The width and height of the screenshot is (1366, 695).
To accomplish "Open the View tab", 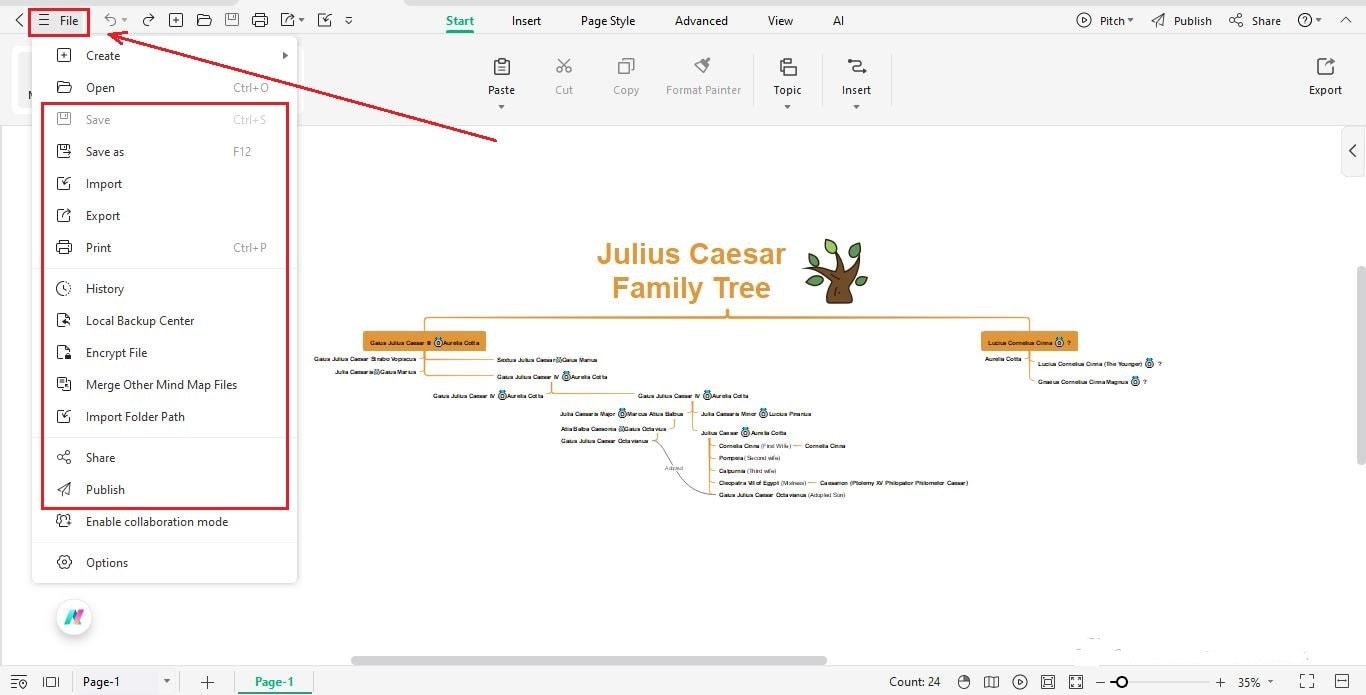I will point(780,20).
